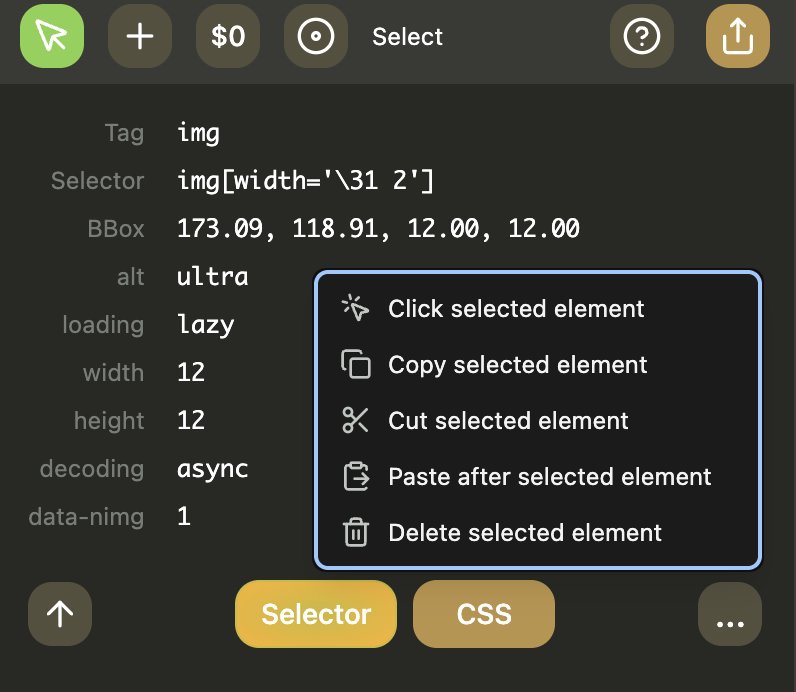This screenshot has height=692, width=796.
Task: Switch to the Selector tab
Action: click(316, 614)
